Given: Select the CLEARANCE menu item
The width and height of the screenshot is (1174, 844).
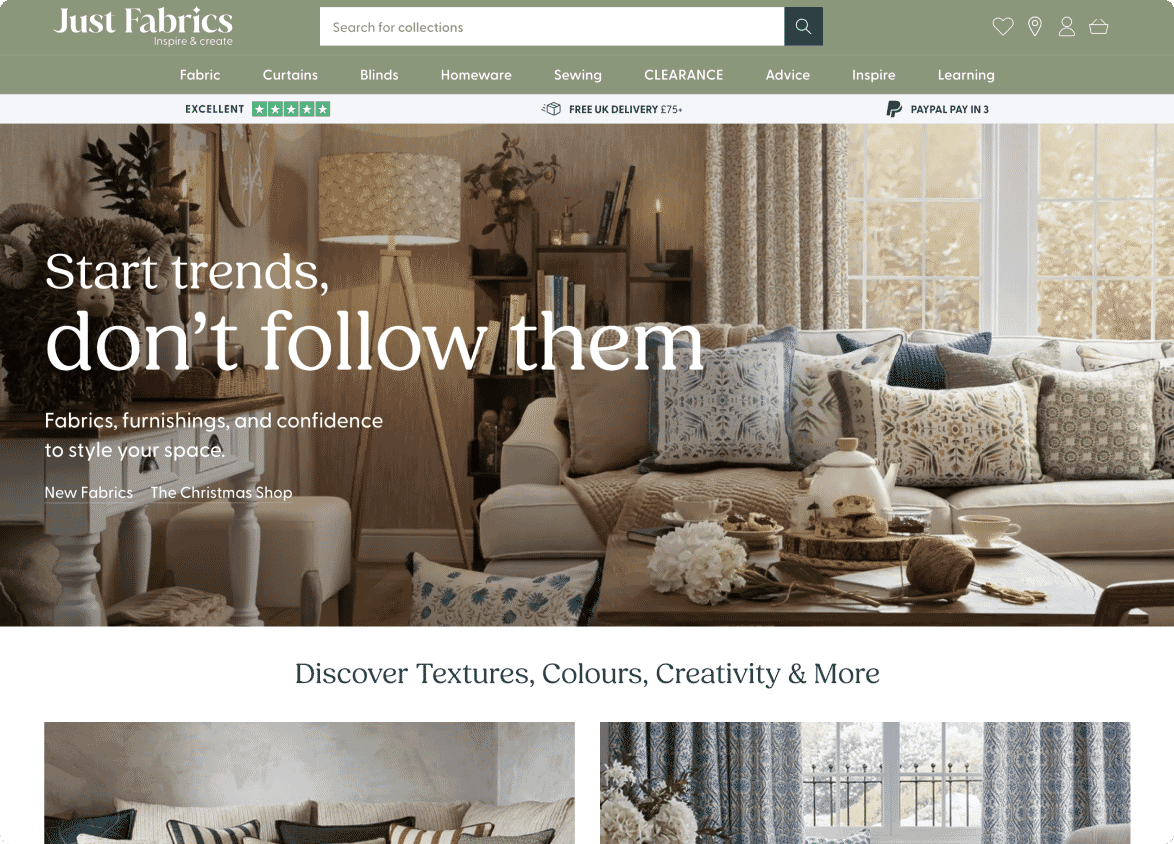Looking at the screenshot, I should pyautogui.click(x=684, y=75).
